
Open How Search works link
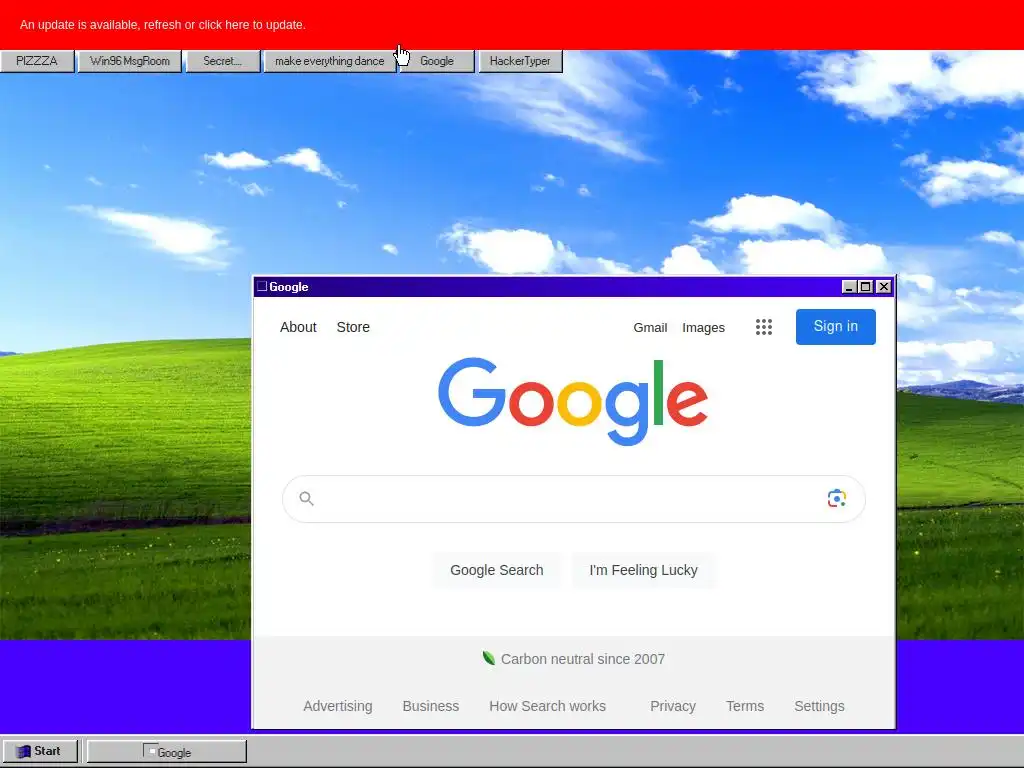click(x=547, y=706)
